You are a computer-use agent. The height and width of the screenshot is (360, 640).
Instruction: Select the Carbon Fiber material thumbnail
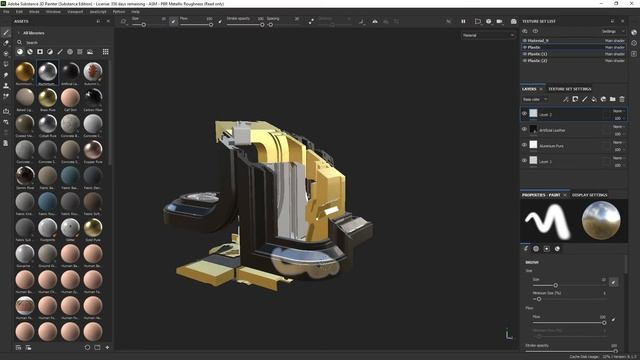tap(93, 97)
